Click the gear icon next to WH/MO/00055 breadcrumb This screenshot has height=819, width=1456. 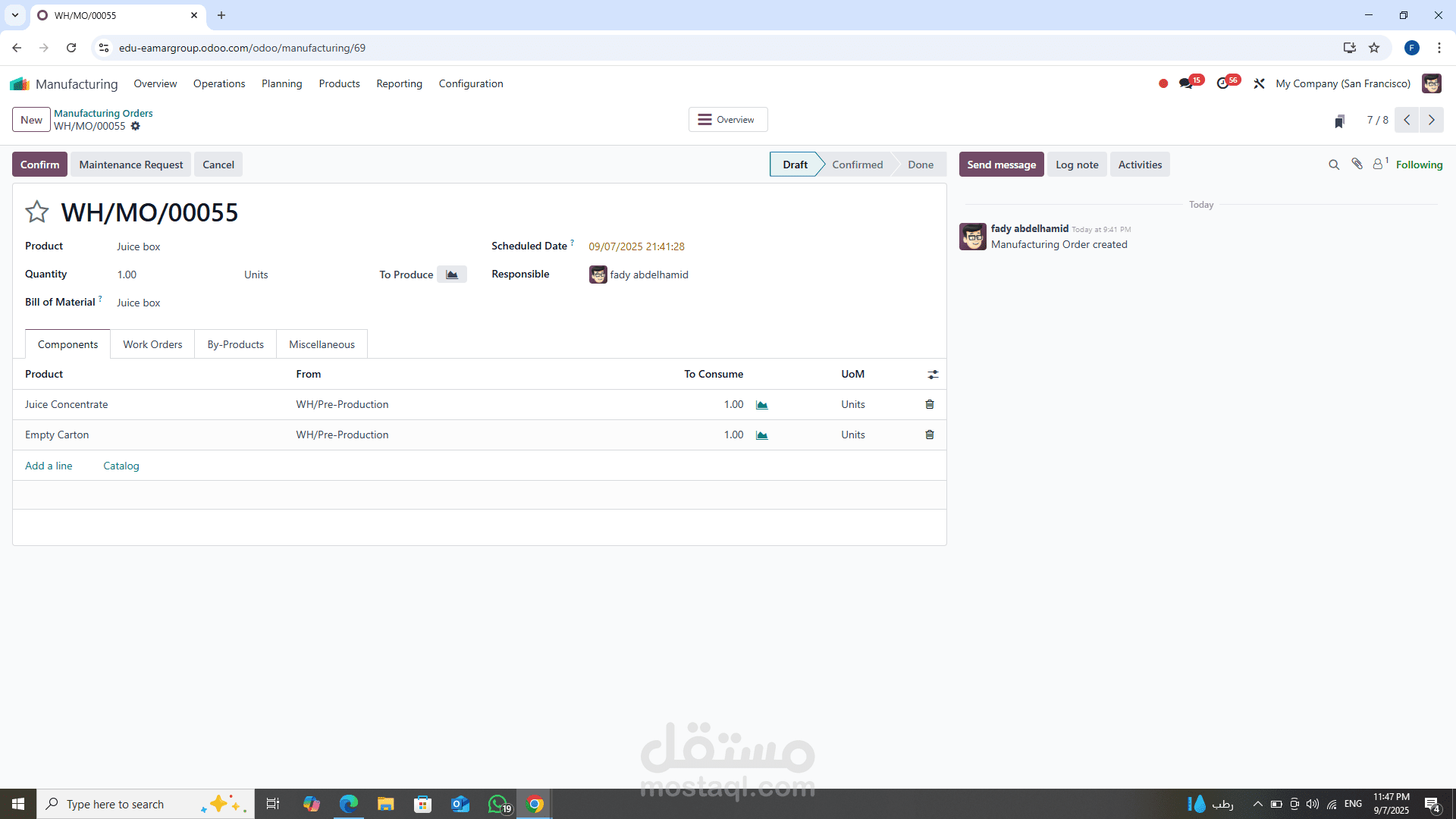[136, 127]
